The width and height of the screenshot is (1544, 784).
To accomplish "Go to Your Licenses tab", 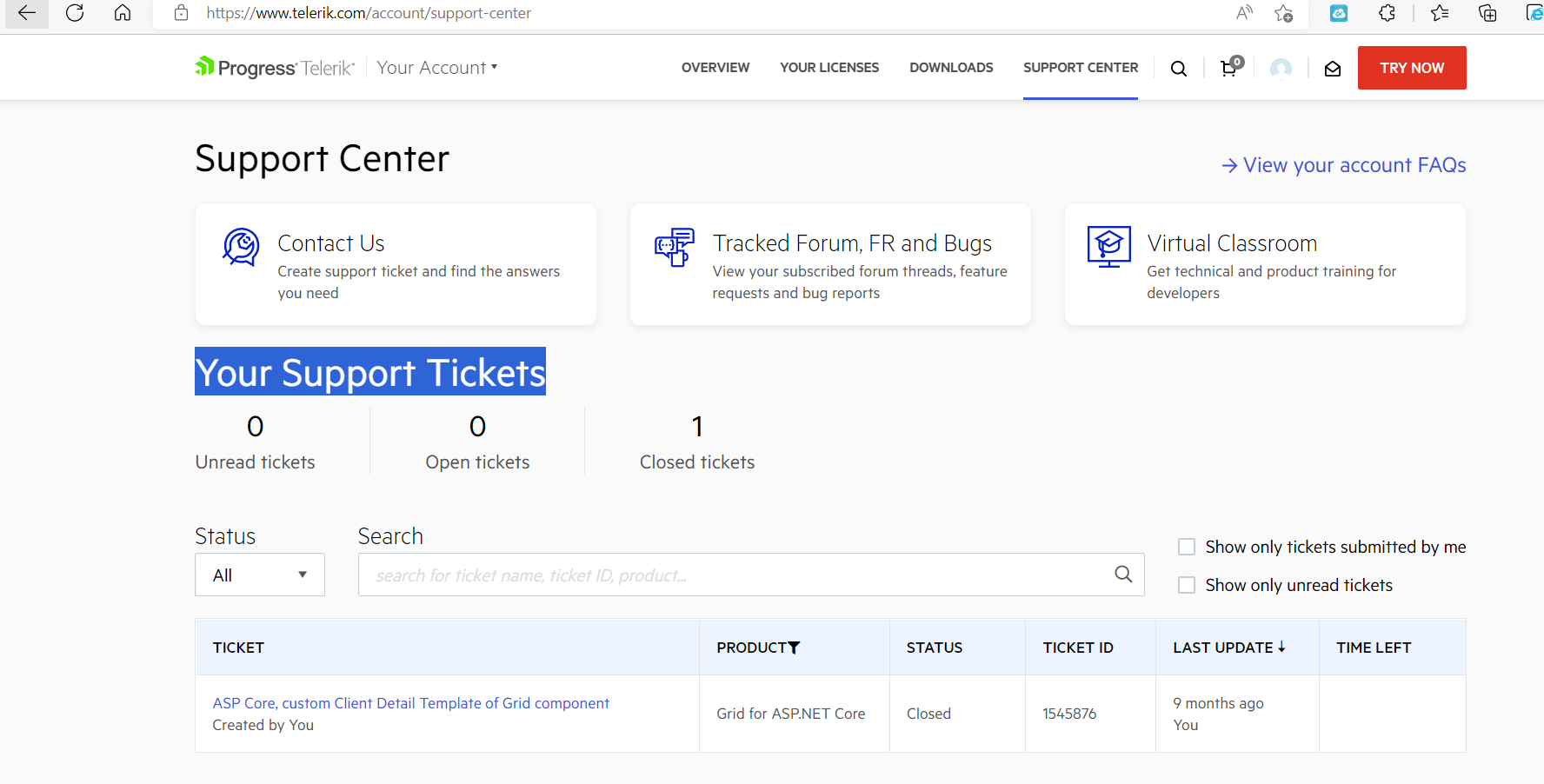I will 829,68.
